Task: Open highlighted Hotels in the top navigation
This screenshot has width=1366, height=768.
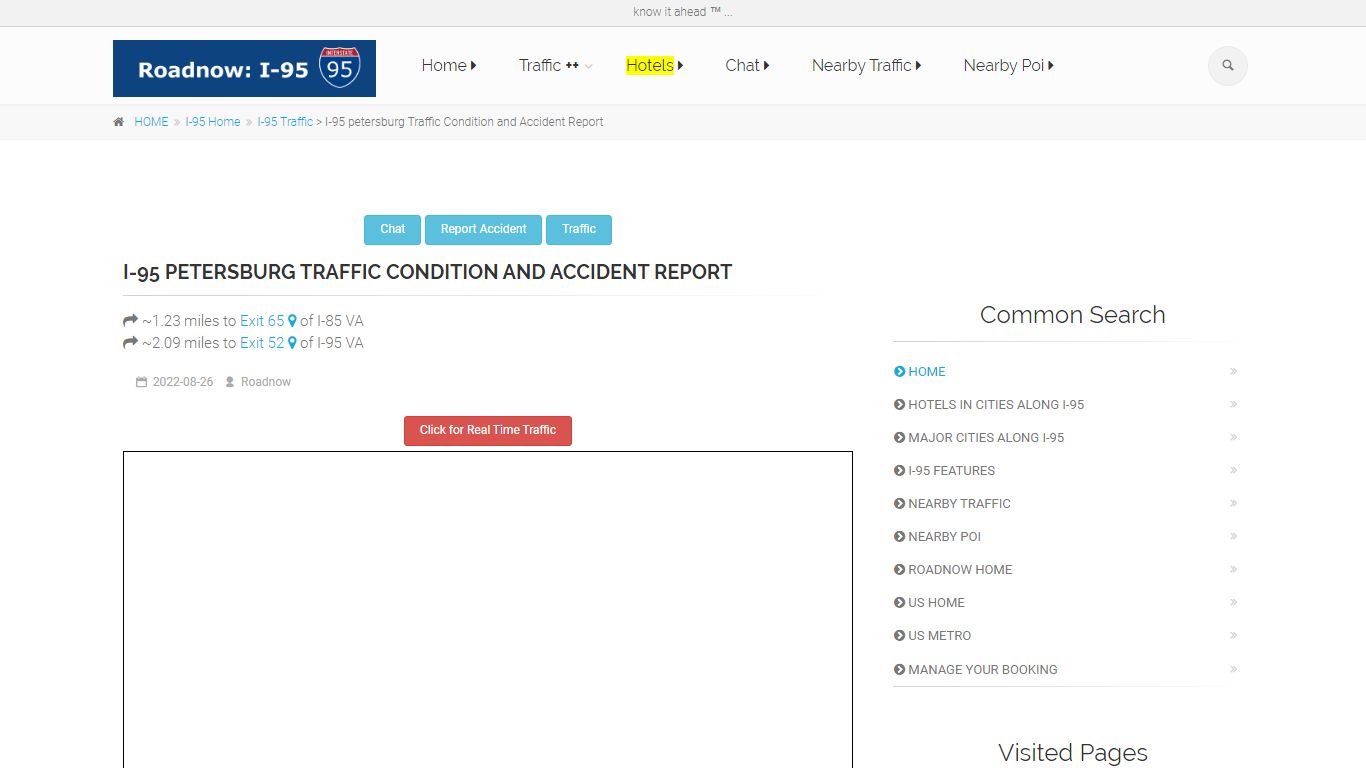Action: tap(650, 66)
